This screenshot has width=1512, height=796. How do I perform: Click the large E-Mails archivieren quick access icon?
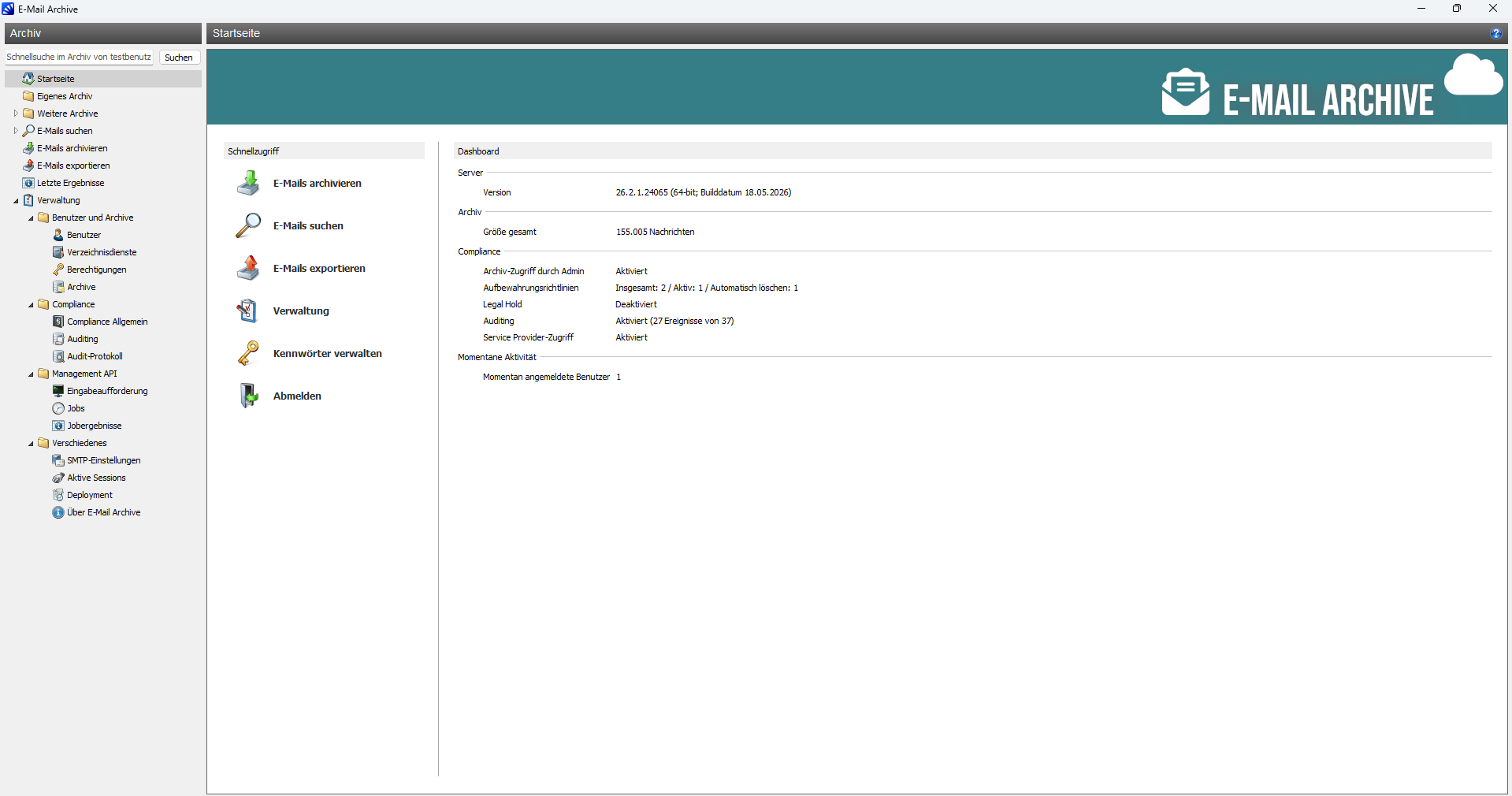248,184
